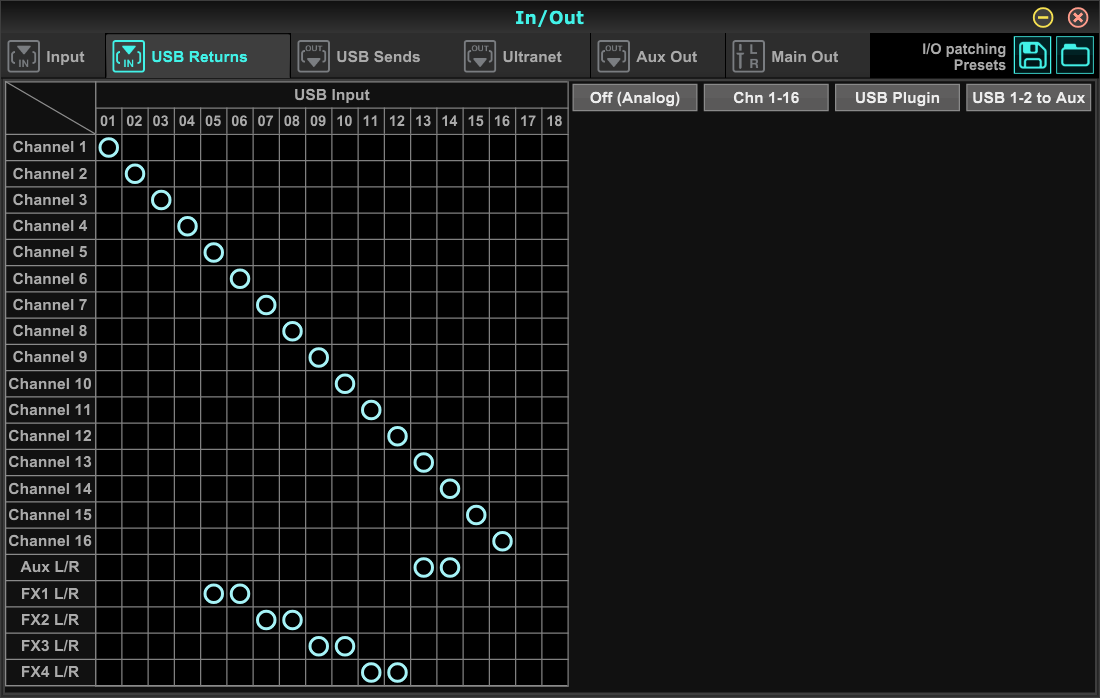Click the Channel 10 row label
Viewport: 1100px width, 698px height.
click(50, 384)
